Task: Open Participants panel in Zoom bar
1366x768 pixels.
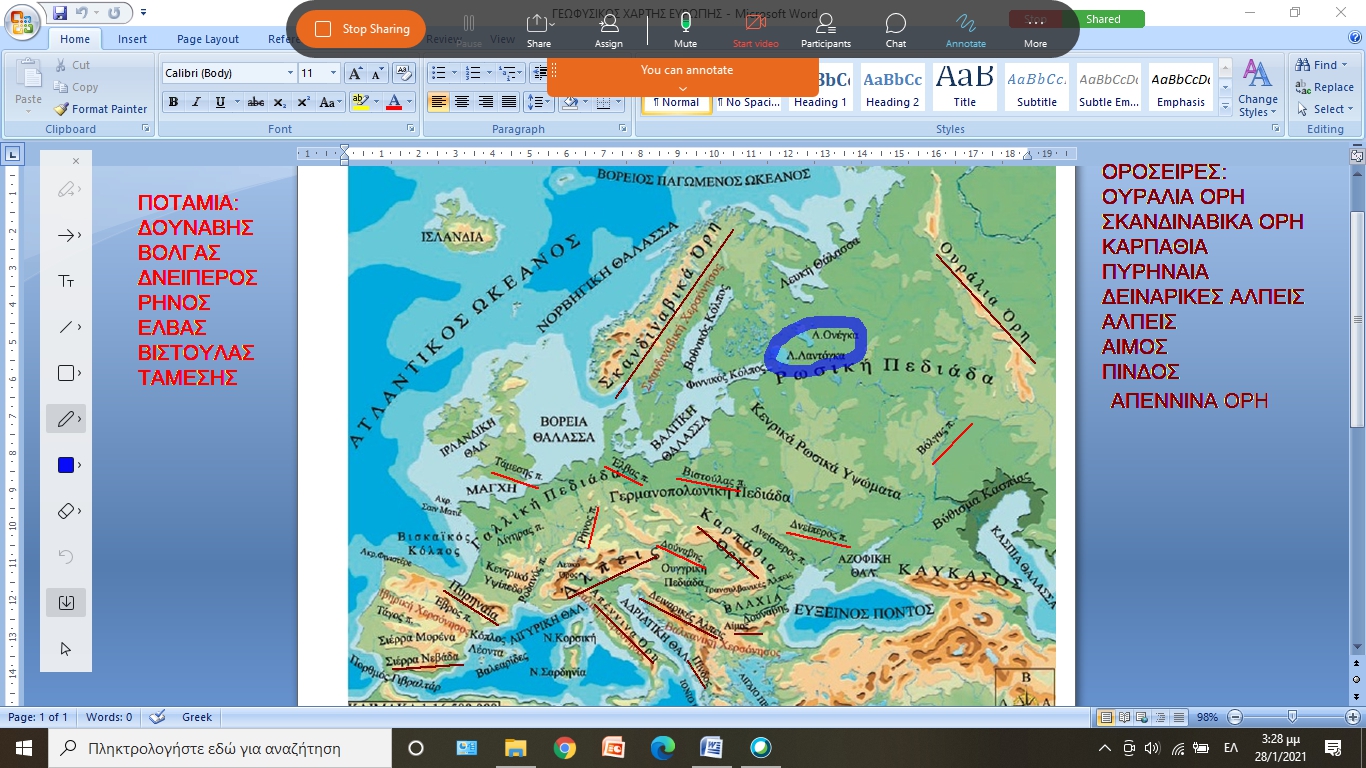Action: (826, 30)
